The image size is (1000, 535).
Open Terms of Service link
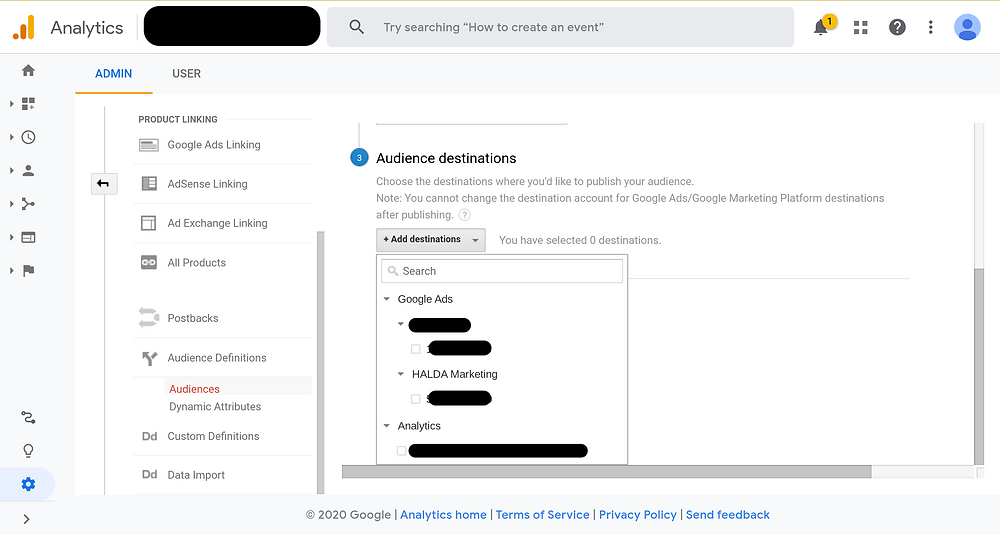(x=543, y=515)
